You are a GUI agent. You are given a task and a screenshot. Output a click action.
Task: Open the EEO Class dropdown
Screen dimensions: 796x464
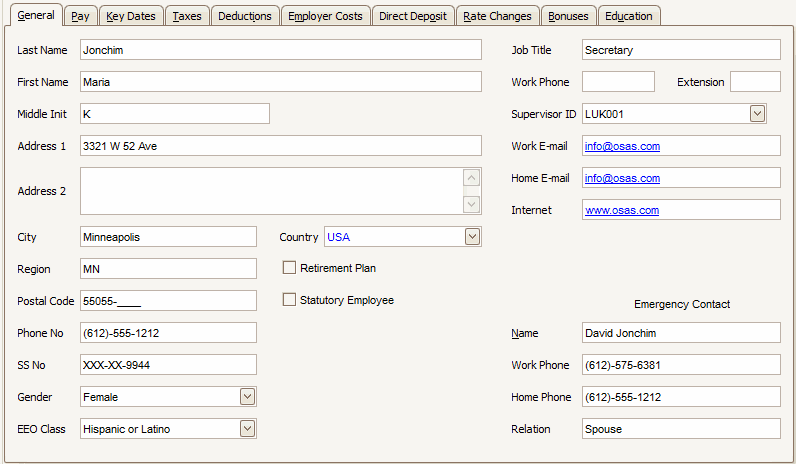[x=248, y=429]
